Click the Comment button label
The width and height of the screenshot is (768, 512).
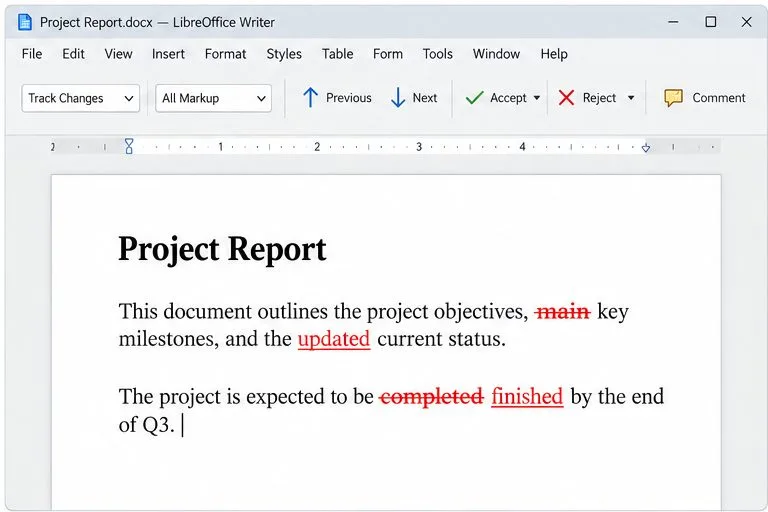coord(719,98)
